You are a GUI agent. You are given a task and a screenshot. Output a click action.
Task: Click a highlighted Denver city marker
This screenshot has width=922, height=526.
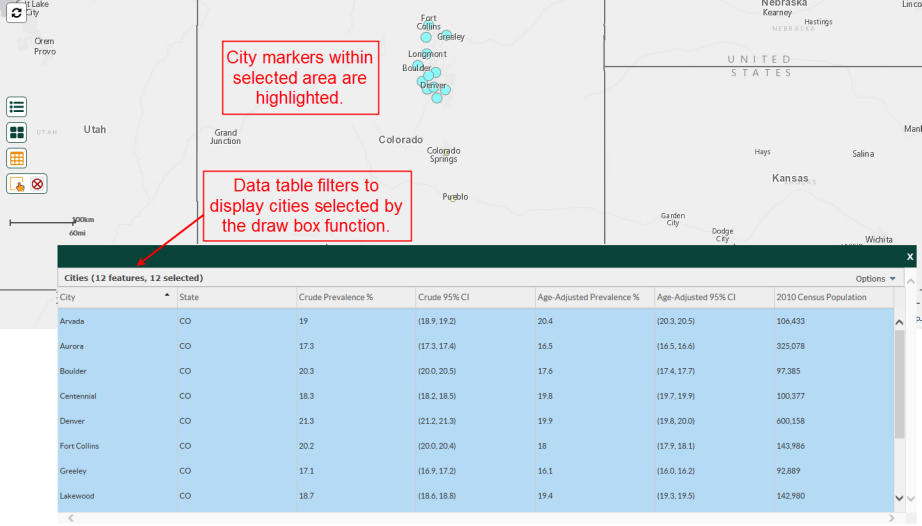pos(433,87)
